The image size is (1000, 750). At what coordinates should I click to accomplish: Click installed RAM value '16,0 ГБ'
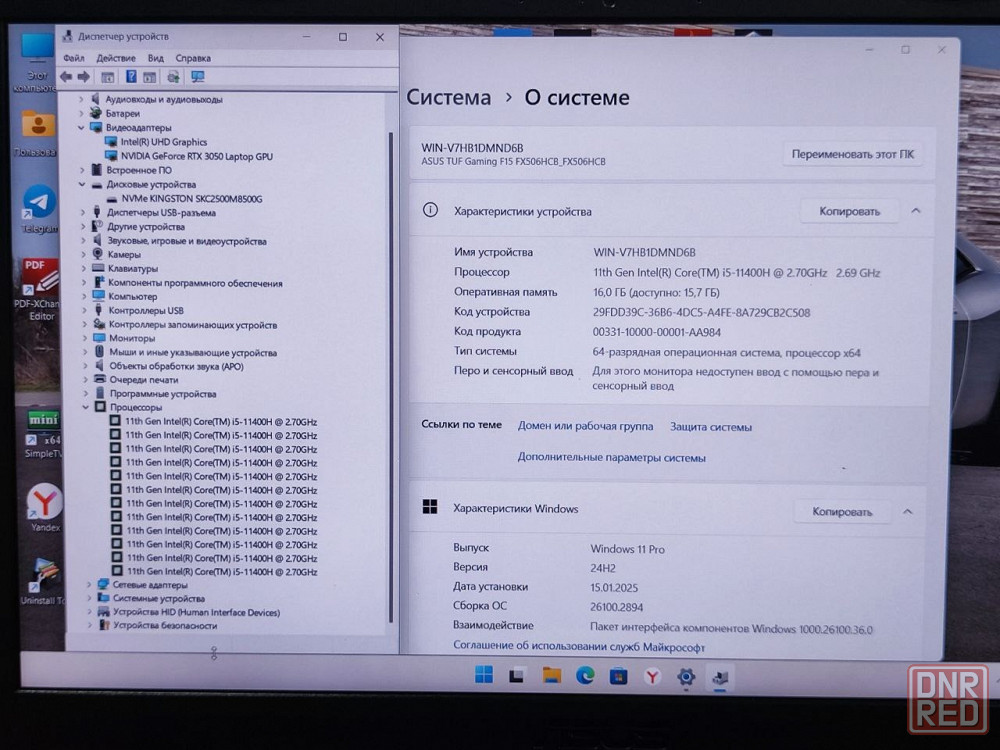656,293
